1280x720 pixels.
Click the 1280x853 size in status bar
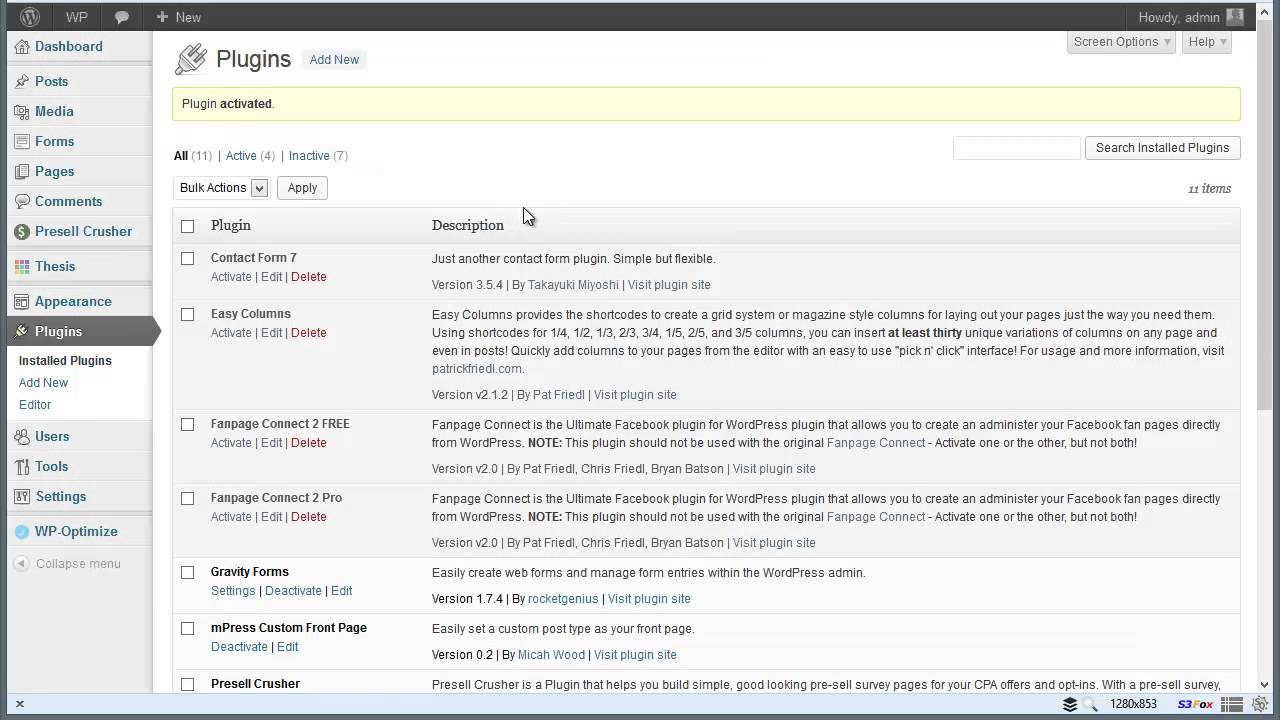1133,705
